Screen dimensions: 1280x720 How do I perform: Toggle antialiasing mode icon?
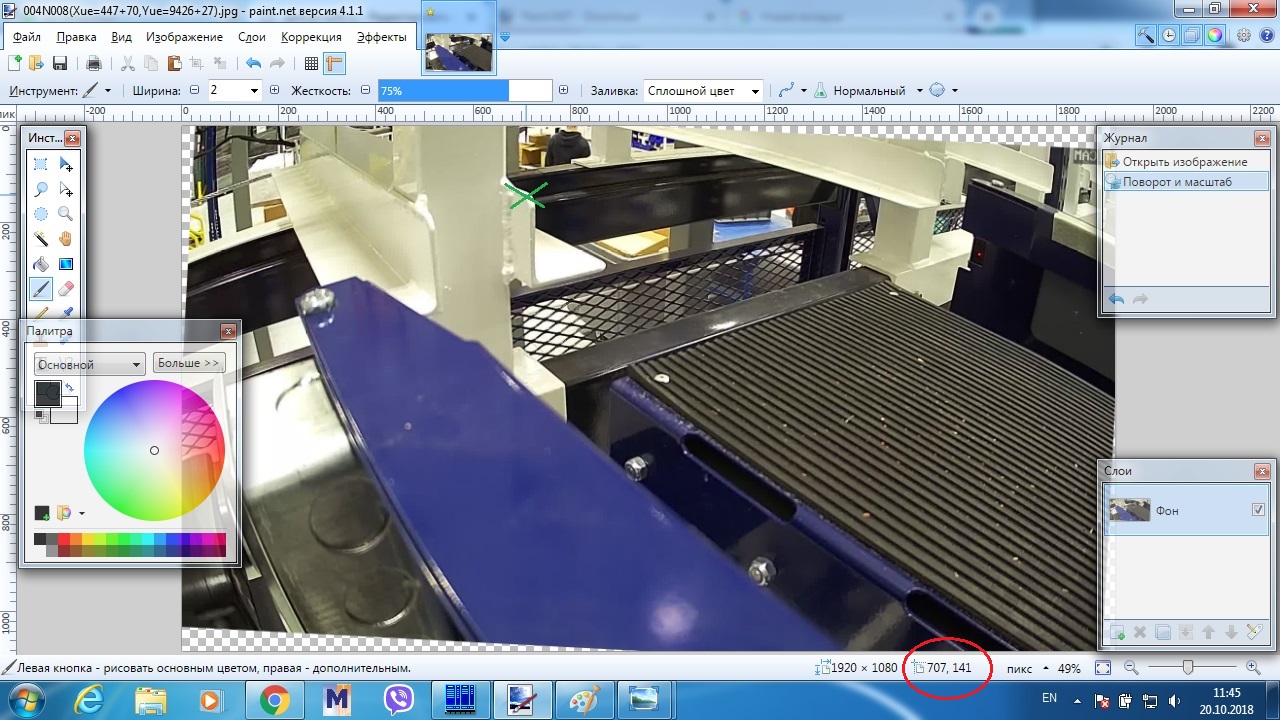[786, 90]
